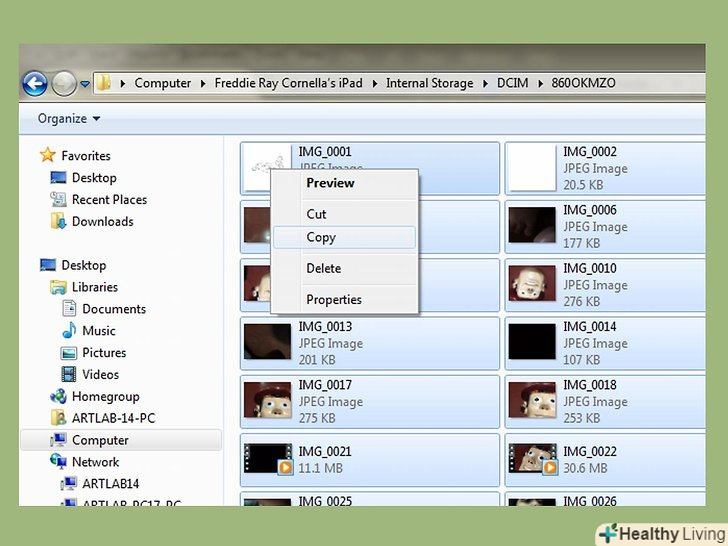Select Delete in the context menu
This screenshot has height=546, width=728.
pos(323,269)
